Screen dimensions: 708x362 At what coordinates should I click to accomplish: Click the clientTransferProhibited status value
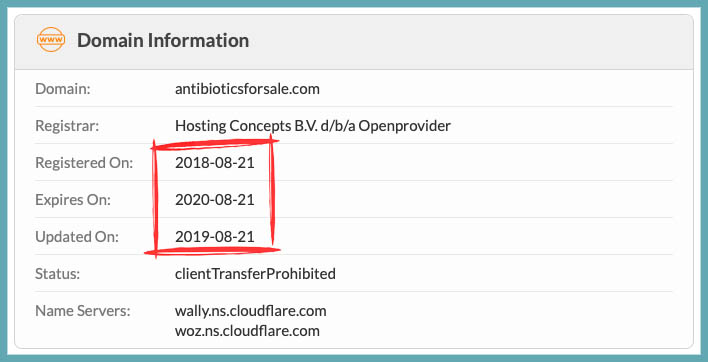pyautogui.click(x=256, y=274)
